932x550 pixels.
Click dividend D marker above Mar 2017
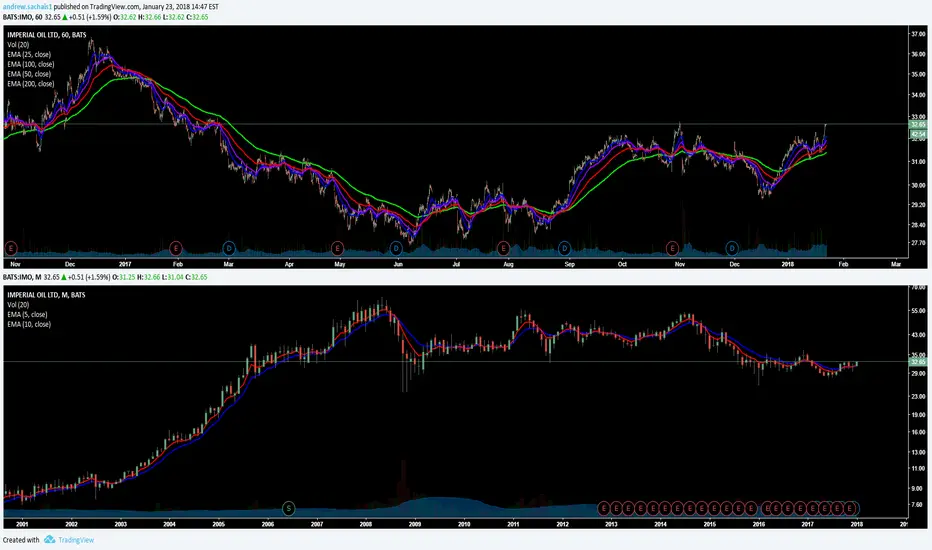tap(229, 247)
